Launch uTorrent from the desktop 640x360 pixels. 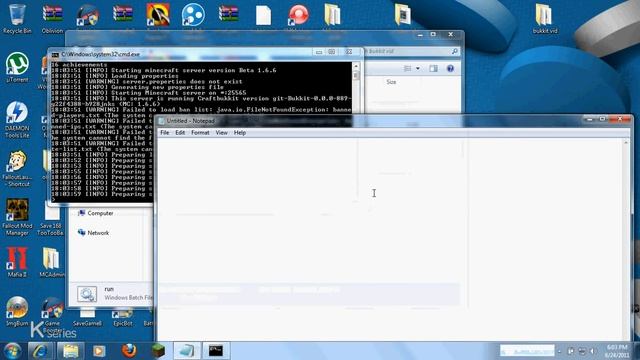click(x=17, y=68)
